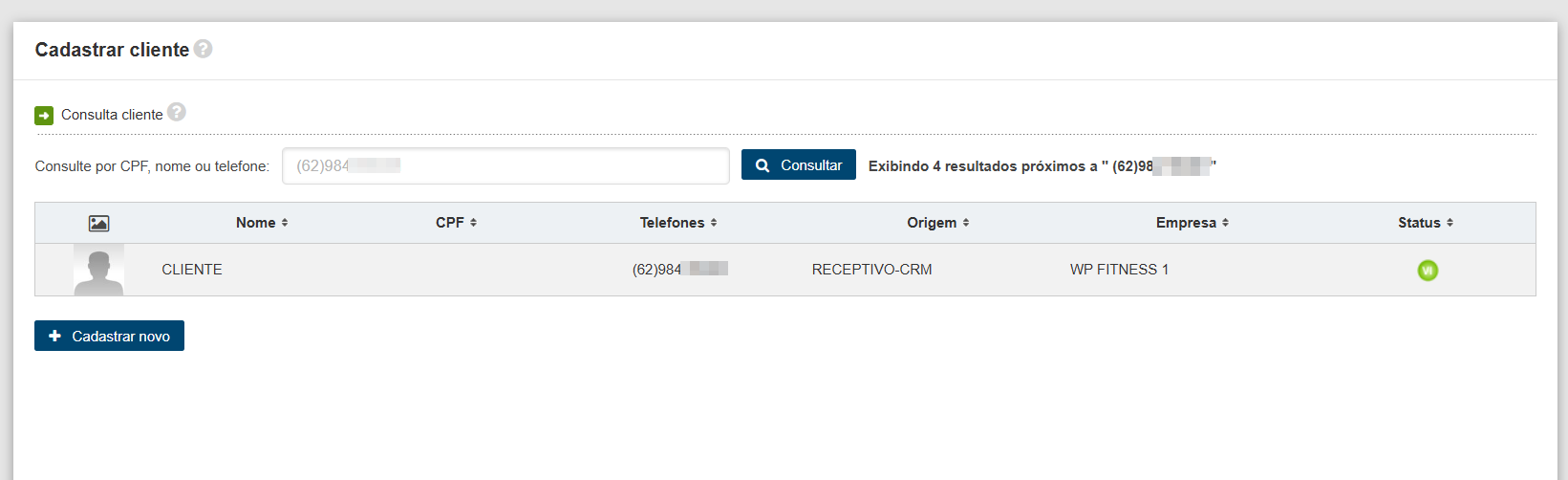Click green arrow icon beside Consulta cliente
Image resolution: width=1568 pixels, height=480 pixels.
click(44, 116)
